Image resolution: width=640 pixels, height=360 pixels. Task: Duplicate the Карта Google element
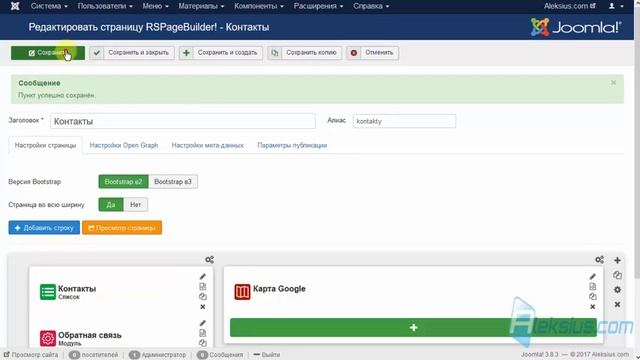coord(593,297)
